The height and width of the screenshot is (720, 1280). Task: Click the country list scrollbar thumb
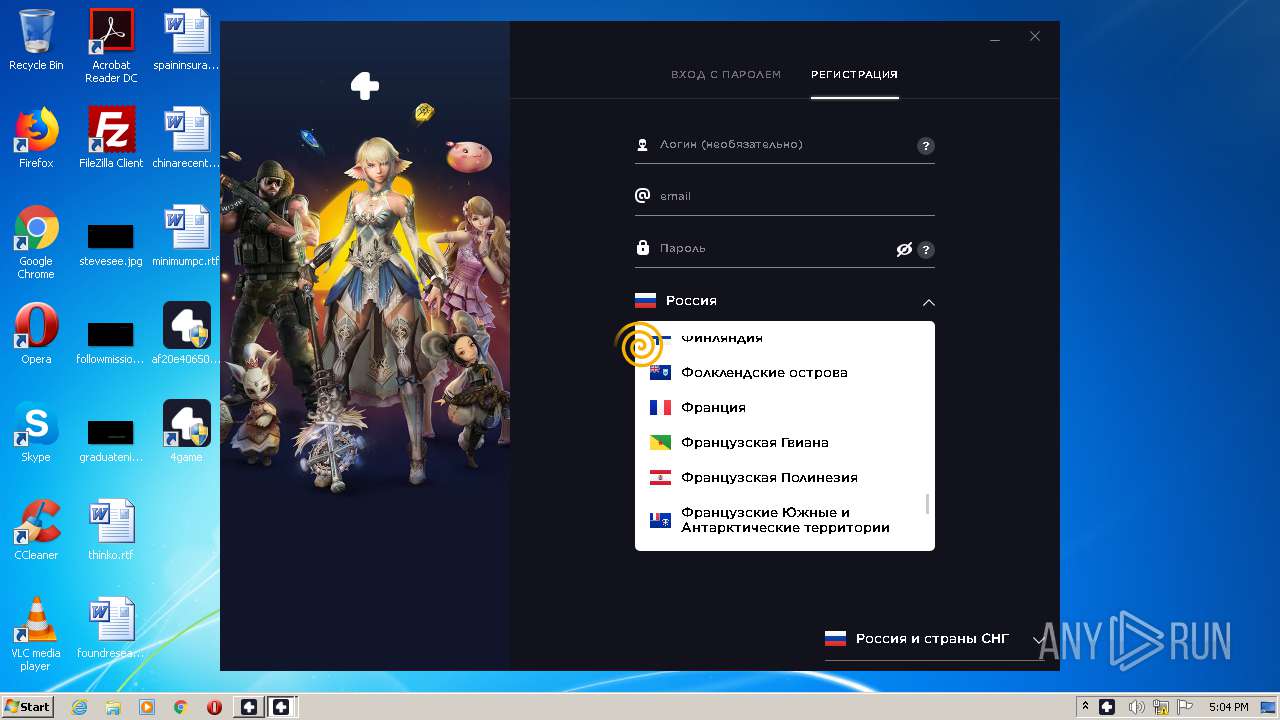tap(928, 504)
